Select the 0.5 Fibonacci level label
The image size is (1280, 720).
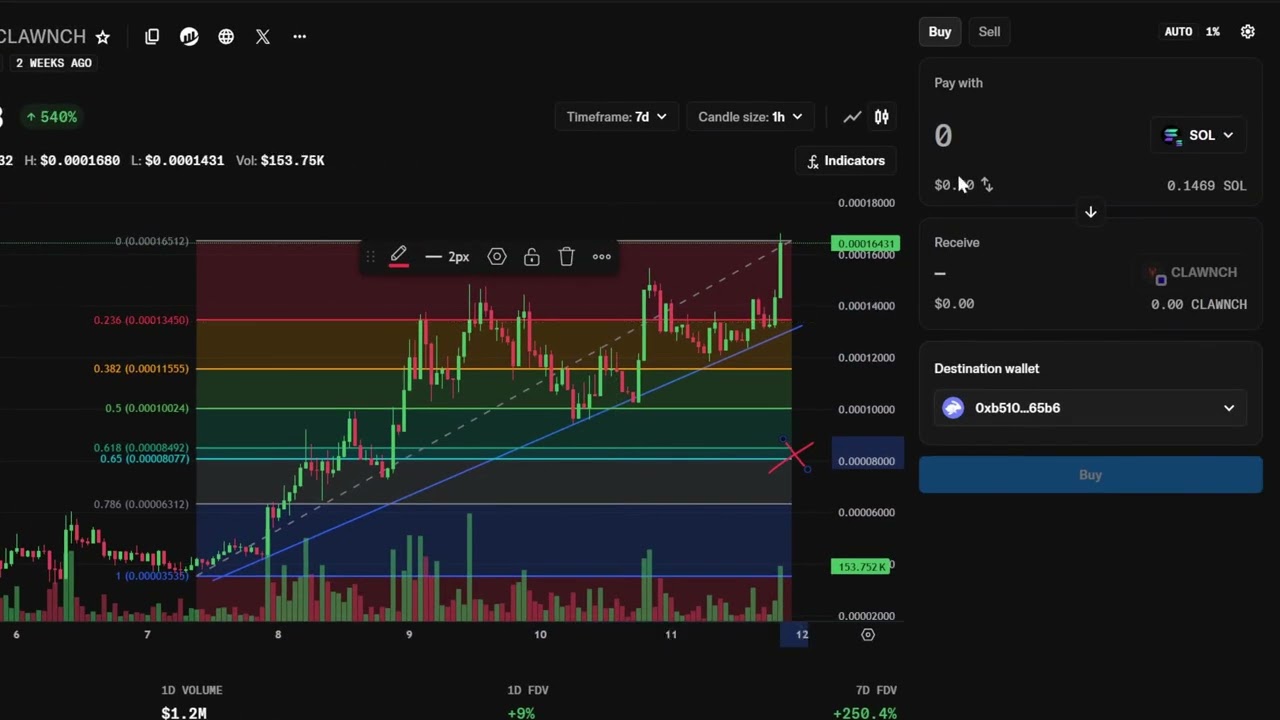click(146, 408)
